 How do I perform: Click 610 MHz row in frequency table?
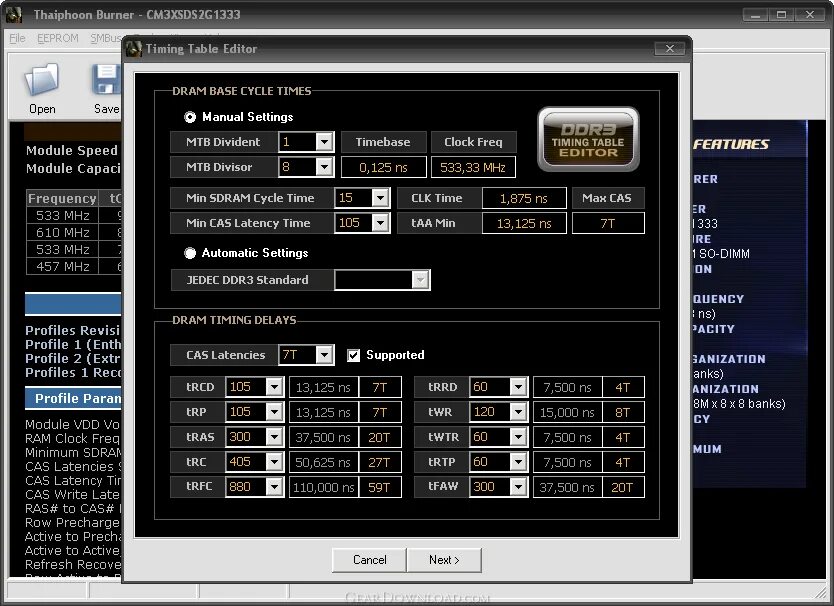[x=74, y=233]
